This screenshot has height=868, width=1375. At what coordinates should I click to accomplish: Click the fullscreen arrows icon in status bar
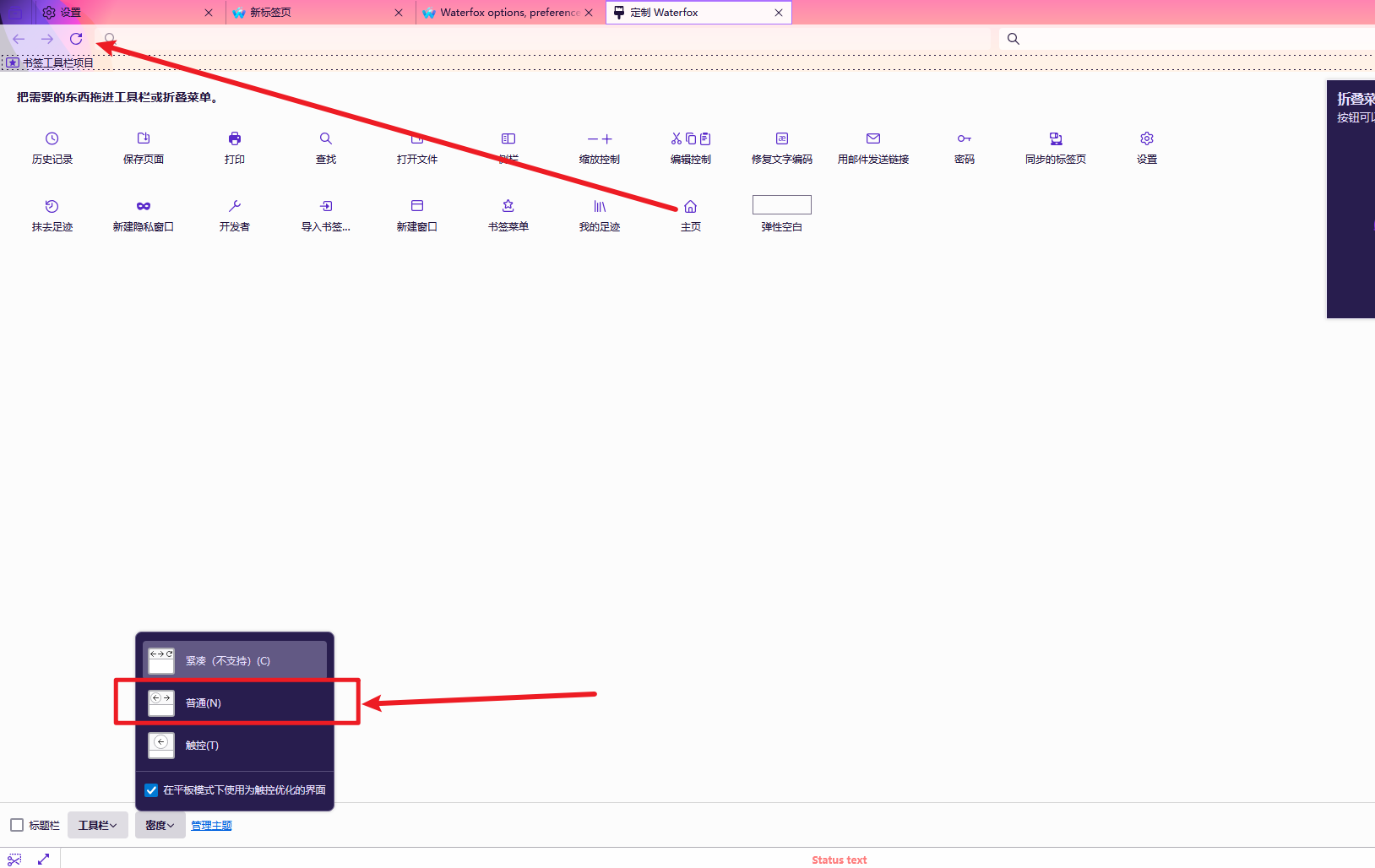44,860
